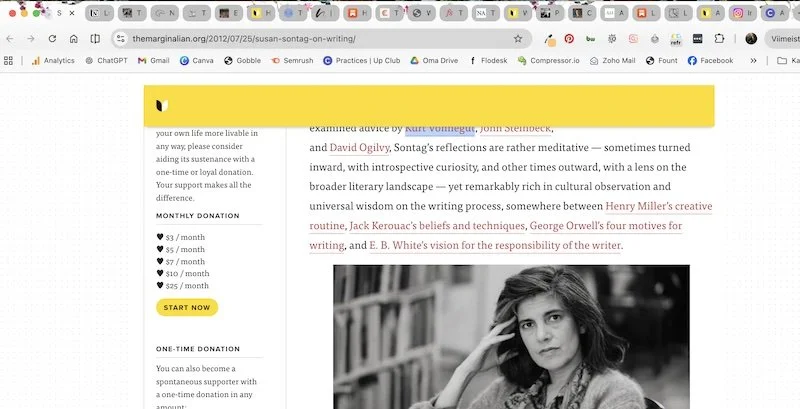The height and width of the screenshot is (409, 800).
Task: Open the Practices | Up Club bookmark
Action: coord(362,61)
